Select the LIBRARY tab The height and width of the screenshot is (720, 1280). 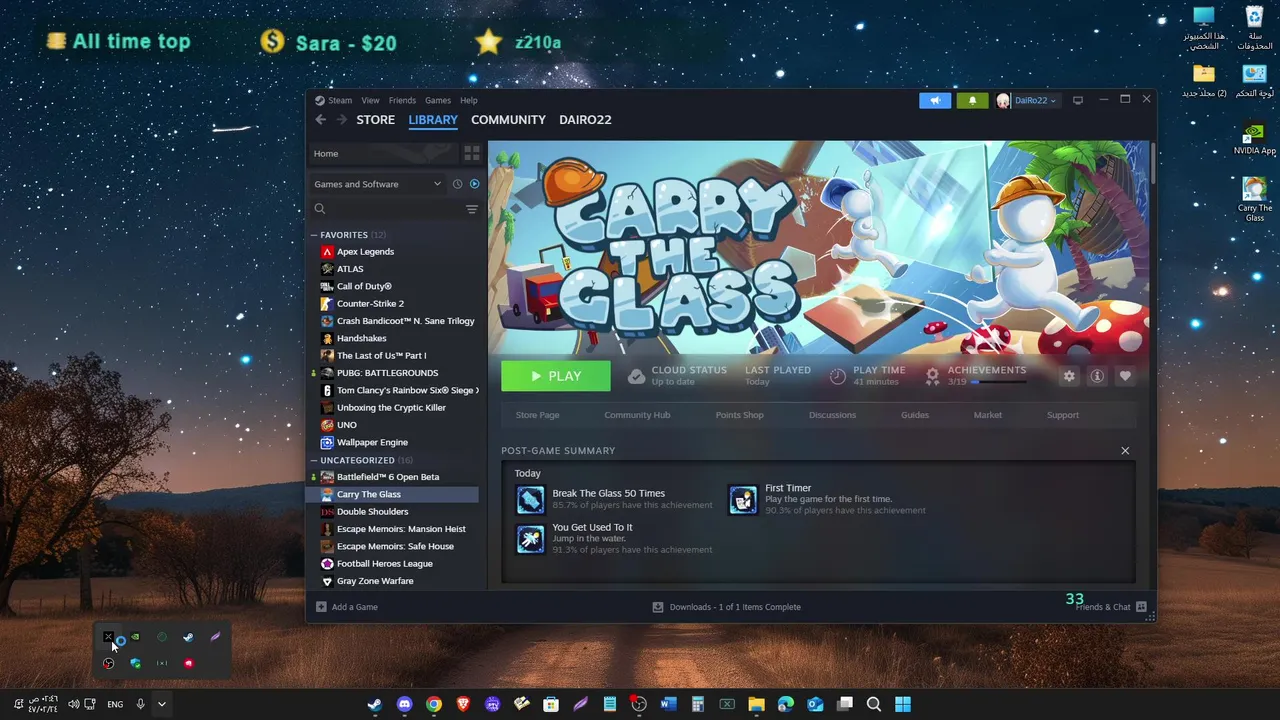coord(433,120)
